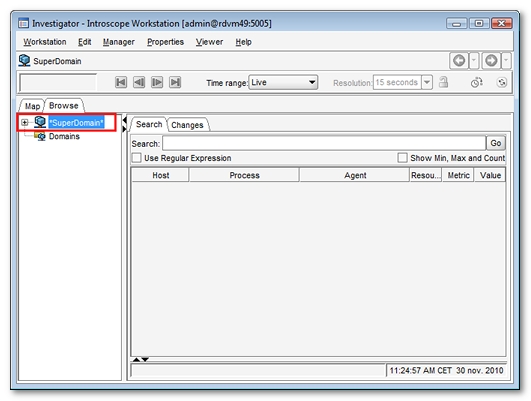Step forward one time period

click(157, 82)
